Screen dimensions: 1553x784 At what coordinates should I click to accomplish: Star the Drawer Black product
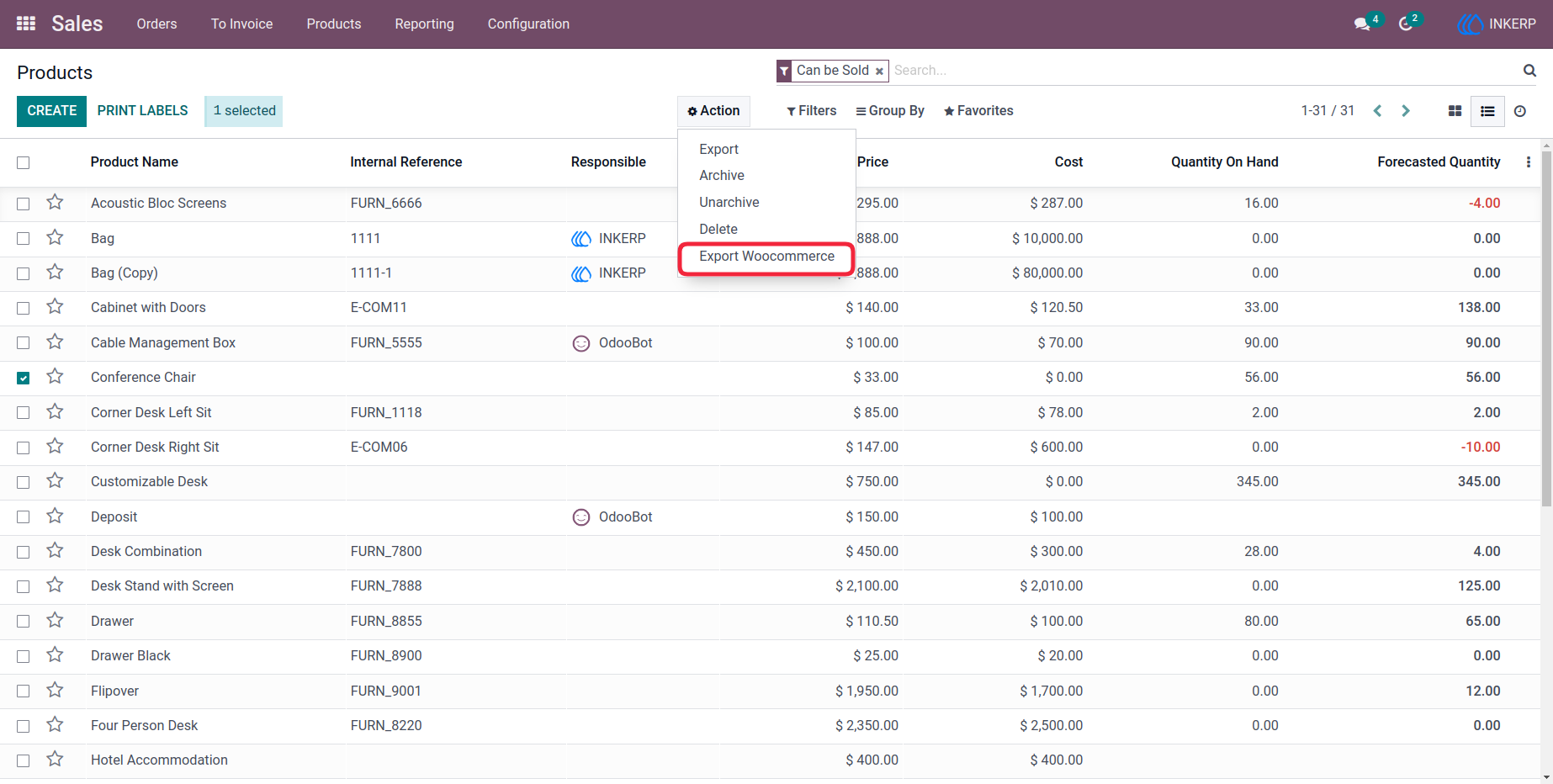[x=55, y=654]
